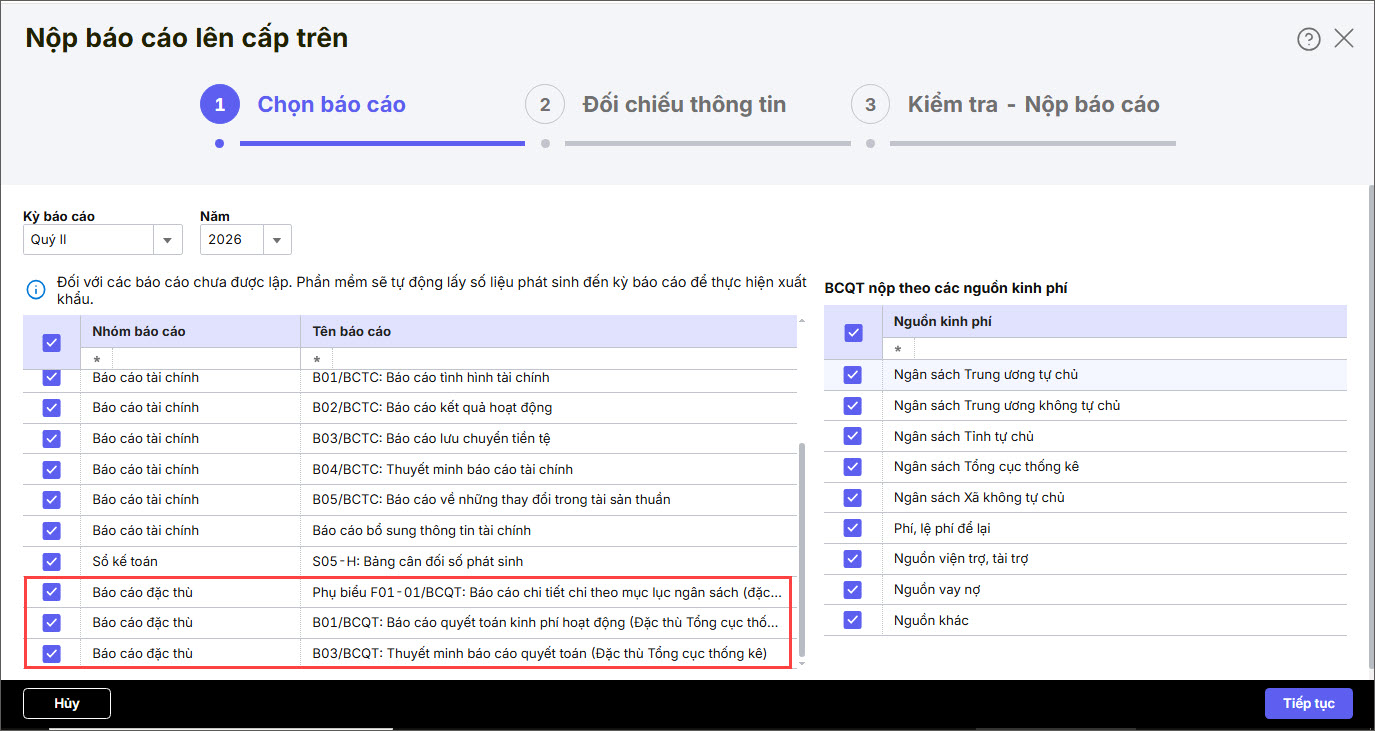The height and width of the screenshot is (731, 1375).
Task: Switch to Đối chiếu thông tin step
Action: (x=684, y=105)
